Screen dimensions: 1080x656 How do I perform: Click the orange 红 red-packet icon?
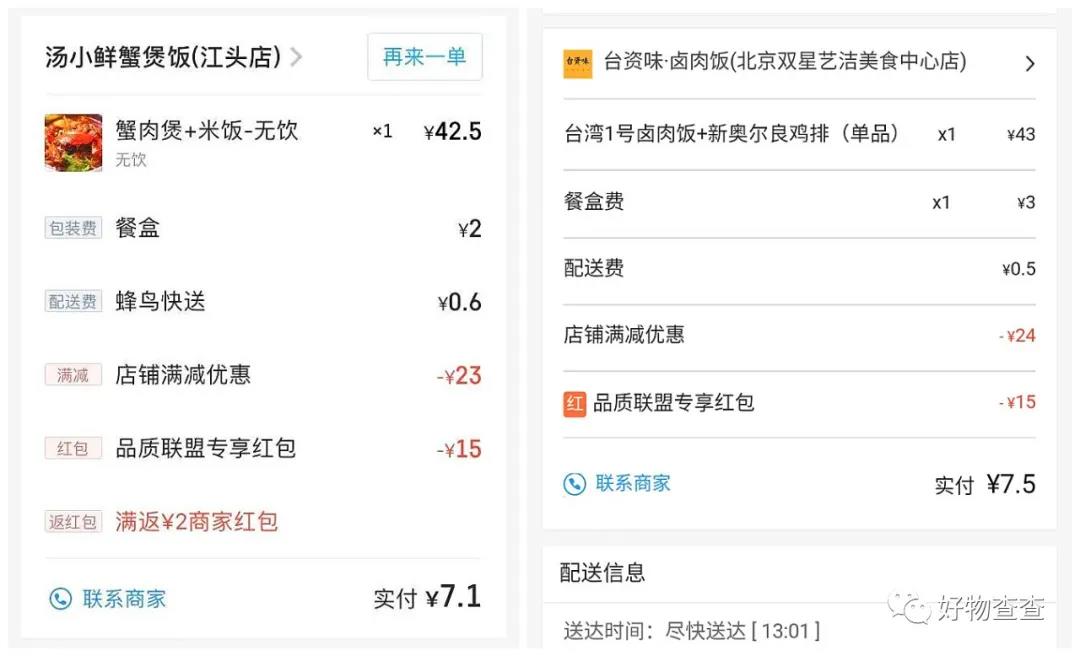574,403
